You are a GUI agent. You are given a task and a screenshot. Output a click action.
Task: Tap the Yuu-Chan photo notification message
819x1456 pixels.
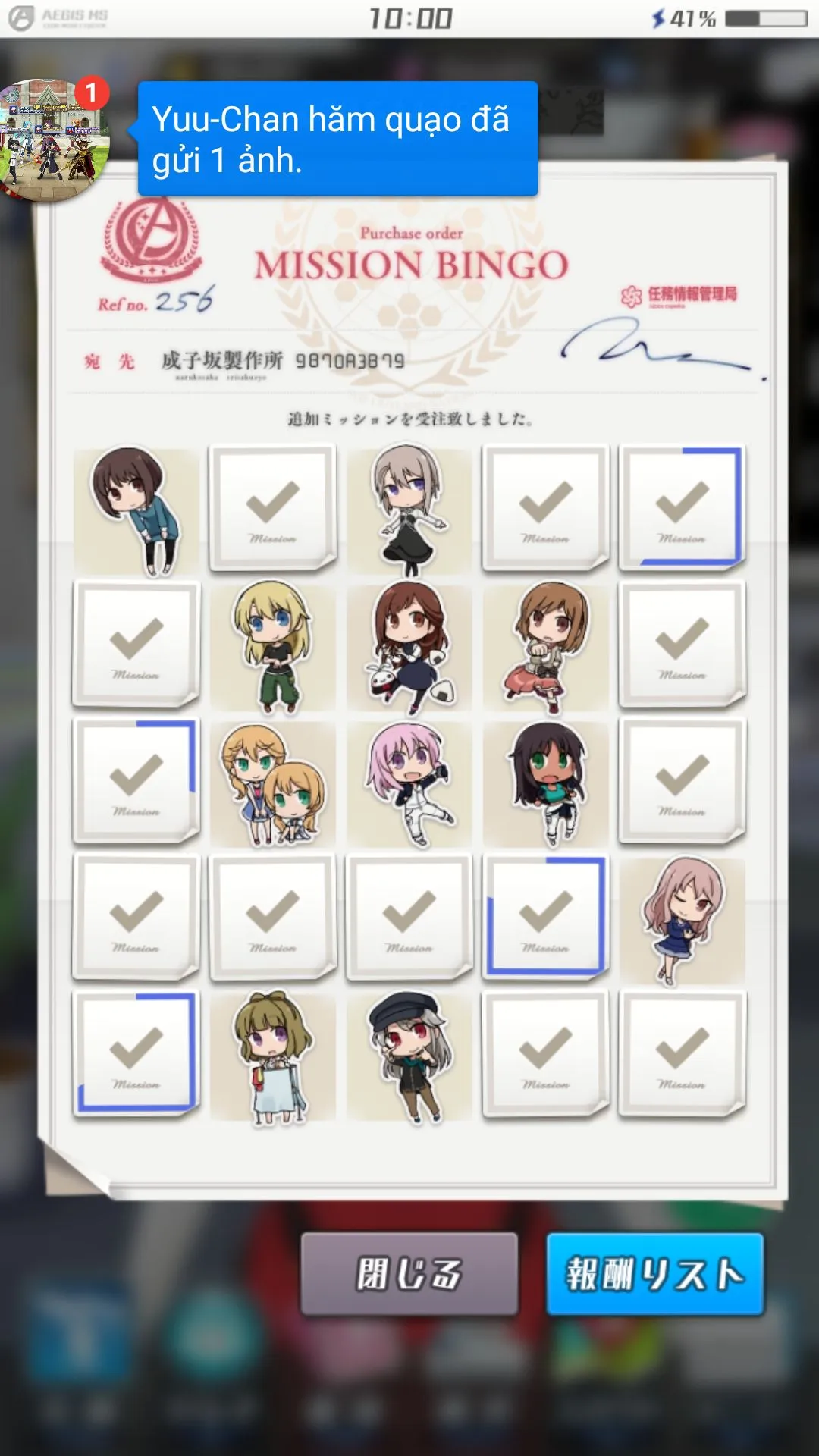point(338,139)
